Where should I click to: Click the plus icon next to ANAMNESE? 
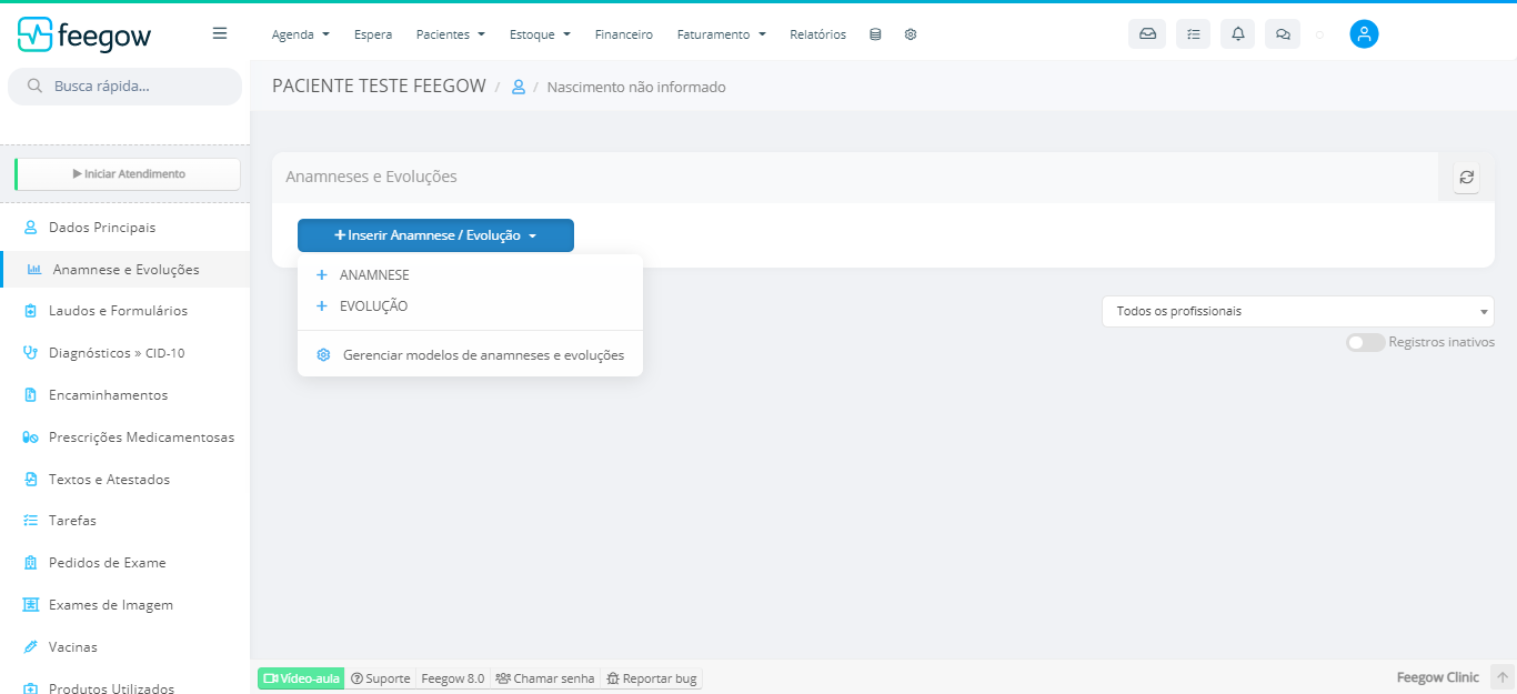tap(321, 275)
